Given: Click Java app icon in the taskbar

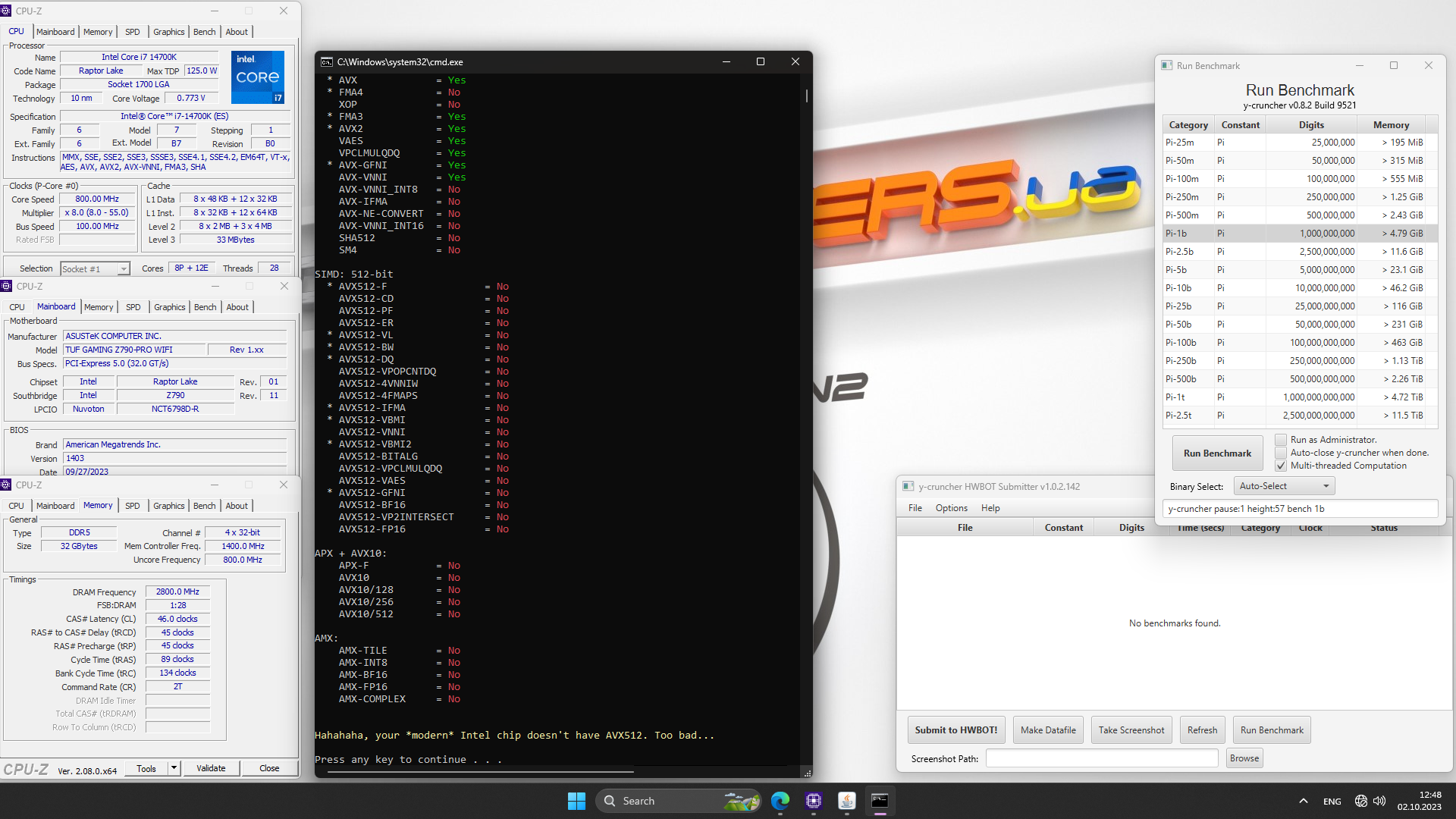Looking at the screenshot, I should pyautogui.click(x=846, y=801).
